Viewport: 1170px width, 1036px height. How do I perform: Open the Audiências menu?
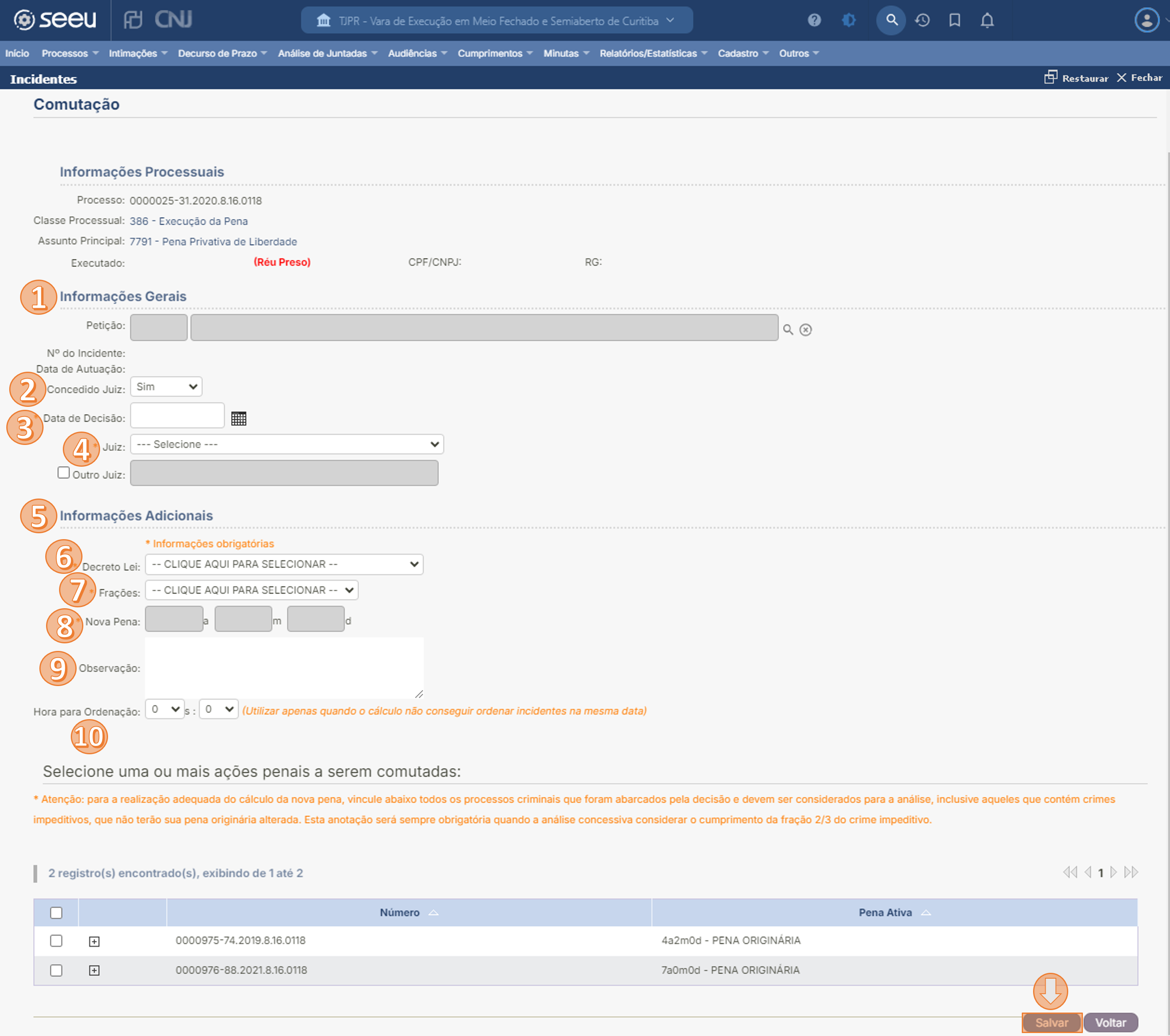tap(417, 53)
